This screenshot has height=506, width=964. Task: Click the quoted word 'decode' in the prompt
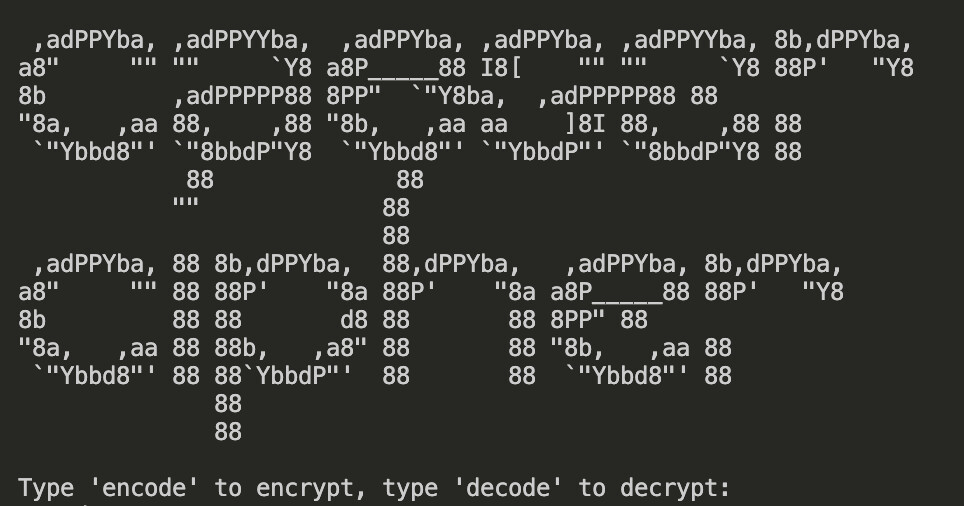coord(508,488)
